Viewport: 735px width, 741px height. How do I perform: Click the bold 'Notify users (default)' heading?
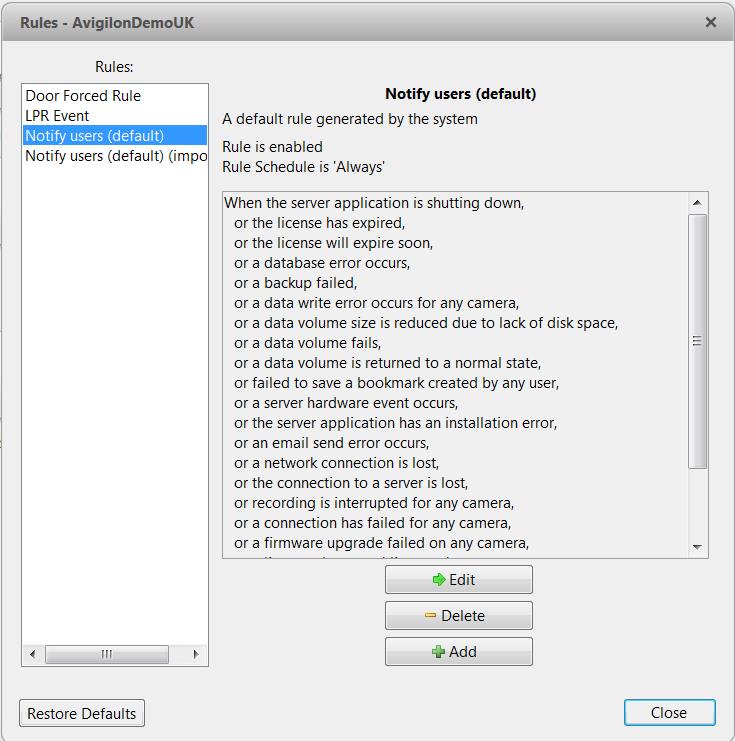461,94
